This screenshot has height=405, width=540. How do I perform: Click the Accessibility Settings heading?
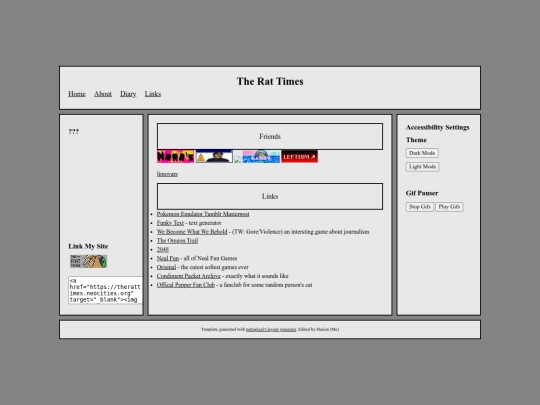(437, 127)
